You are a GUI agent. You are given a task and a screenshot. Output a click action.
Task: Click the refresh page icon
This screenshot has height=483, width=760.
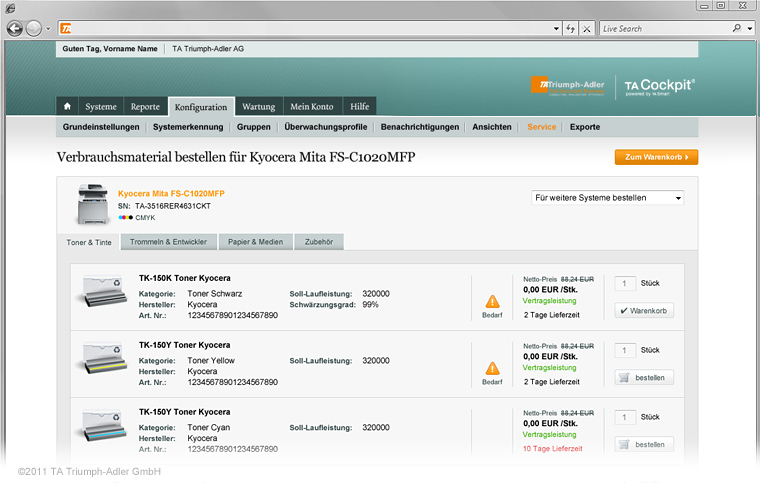click(570, 29)
